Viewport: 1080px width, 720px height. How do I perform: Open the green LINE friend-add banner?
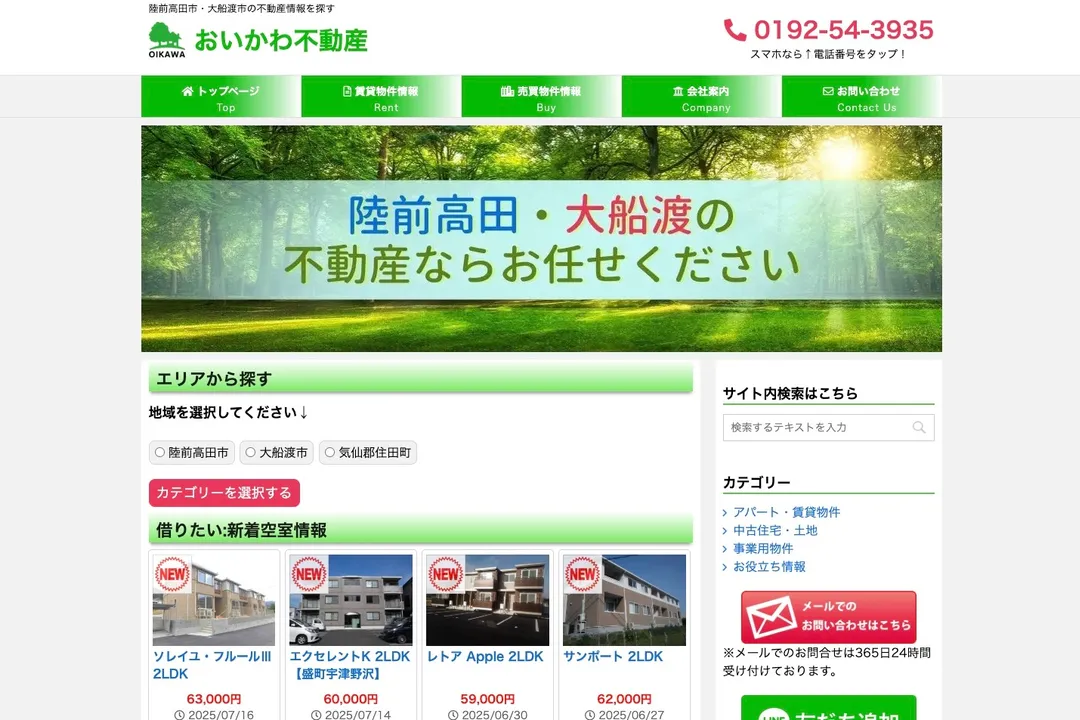pyautogui.click(x=828, y=709)
